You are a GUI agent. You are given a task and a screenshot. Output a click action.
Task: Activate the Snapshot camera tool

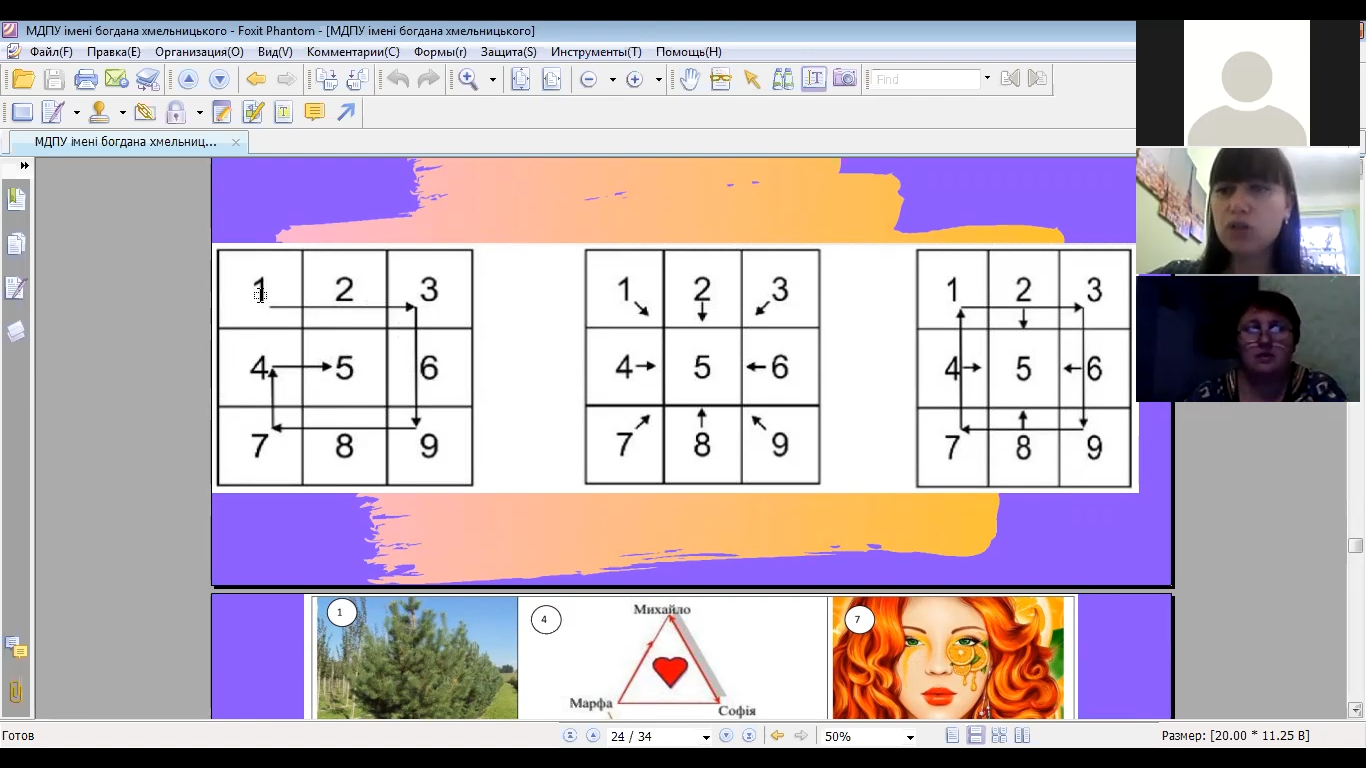(x=845, y=80)
